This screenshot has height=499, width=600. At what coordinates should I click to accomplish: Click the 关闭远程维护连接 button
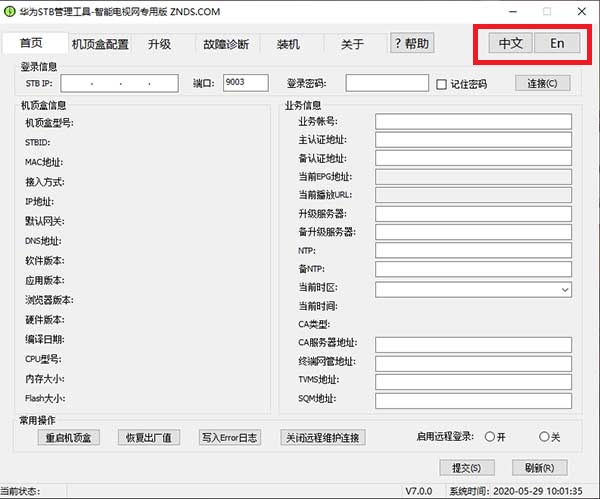click(323, 438)
